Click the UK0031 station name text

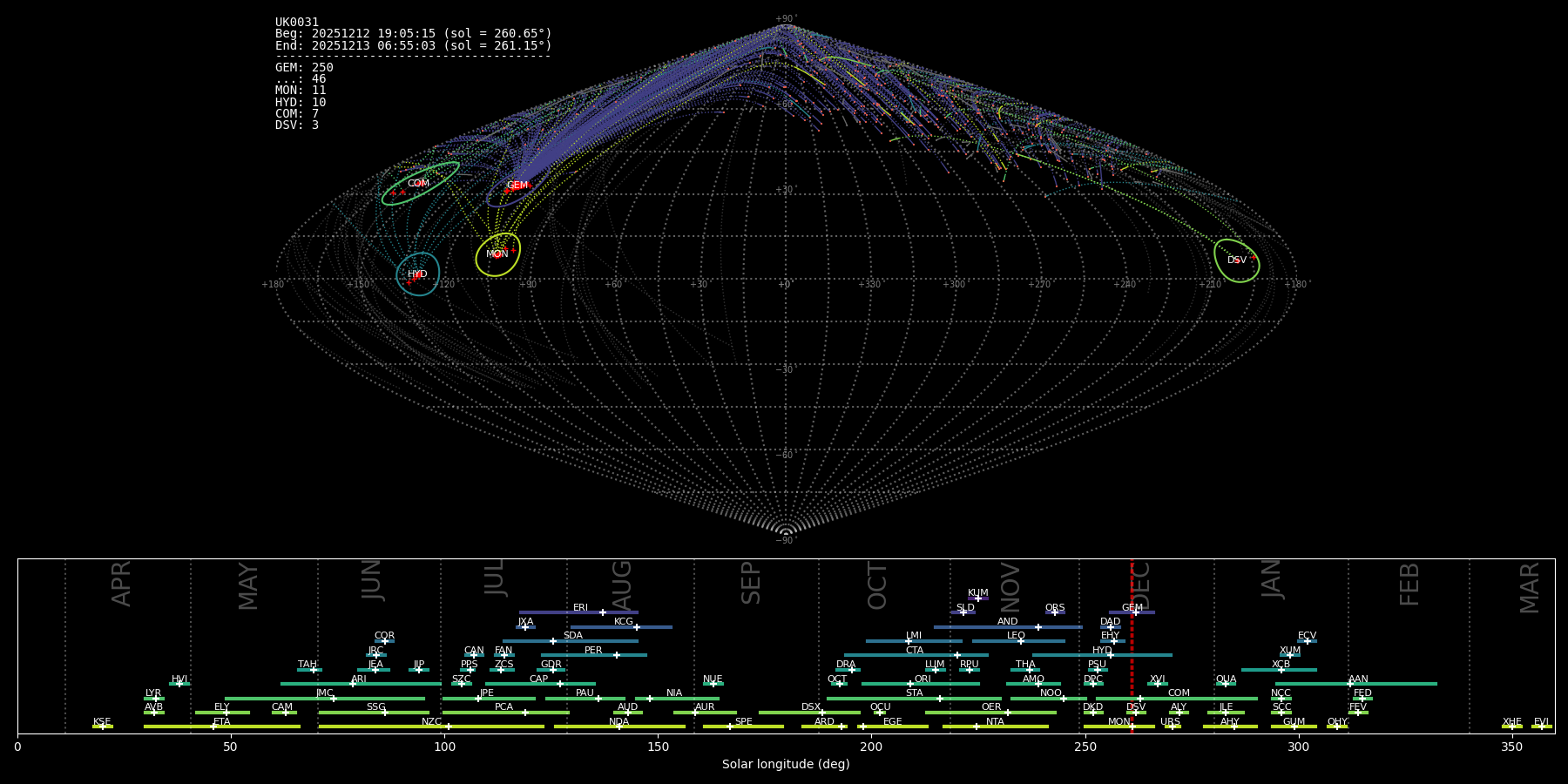[297, 23]
